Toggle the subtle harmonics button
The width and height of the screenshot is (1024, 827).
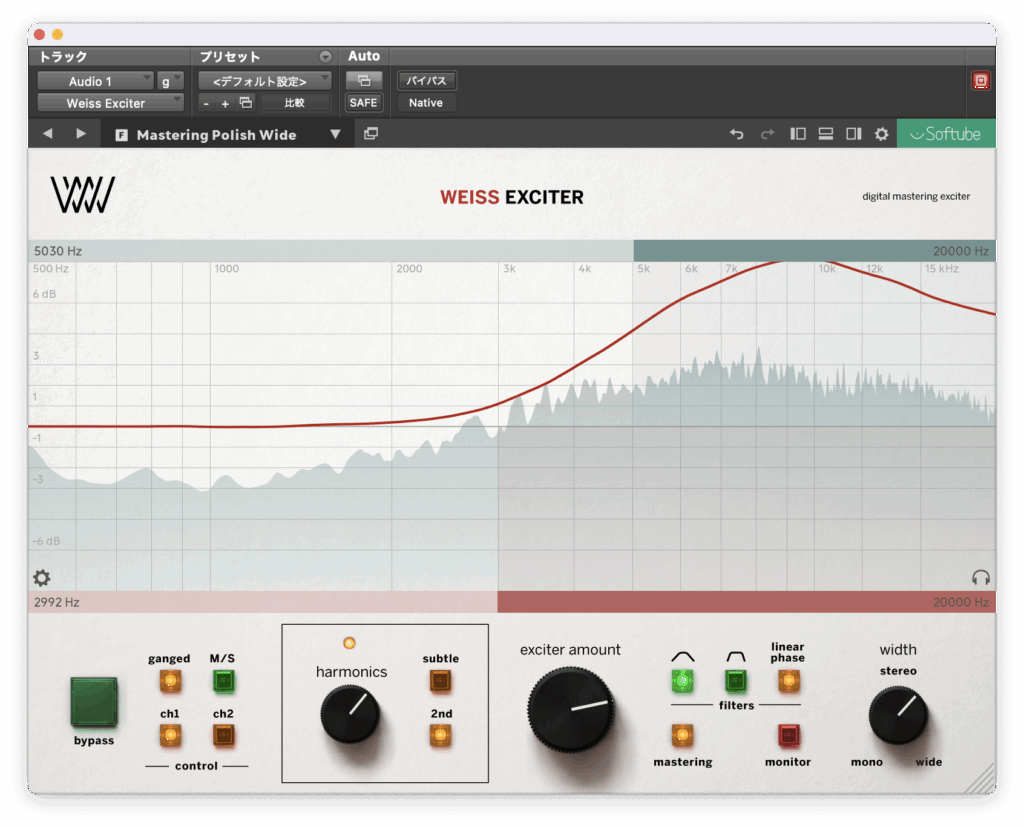pos(440,681)
